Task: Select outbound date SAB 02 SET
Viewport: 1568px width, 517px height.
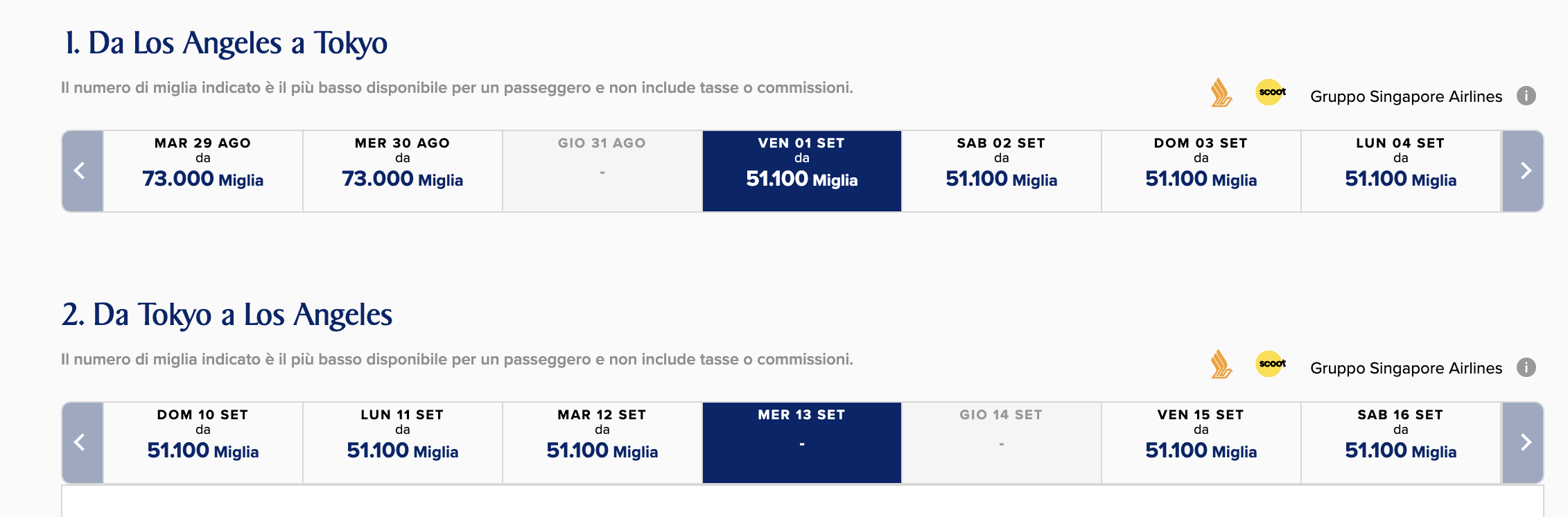Action: coord(1002,170)
